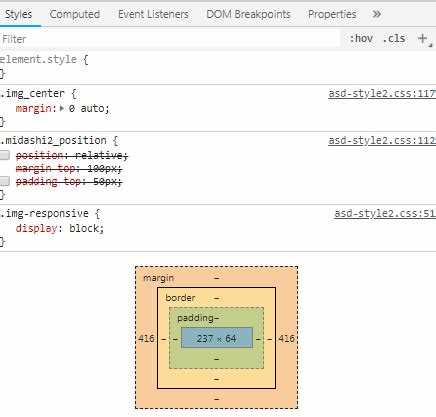
Task: Toggle the :hov element state button
Action: 361,38
